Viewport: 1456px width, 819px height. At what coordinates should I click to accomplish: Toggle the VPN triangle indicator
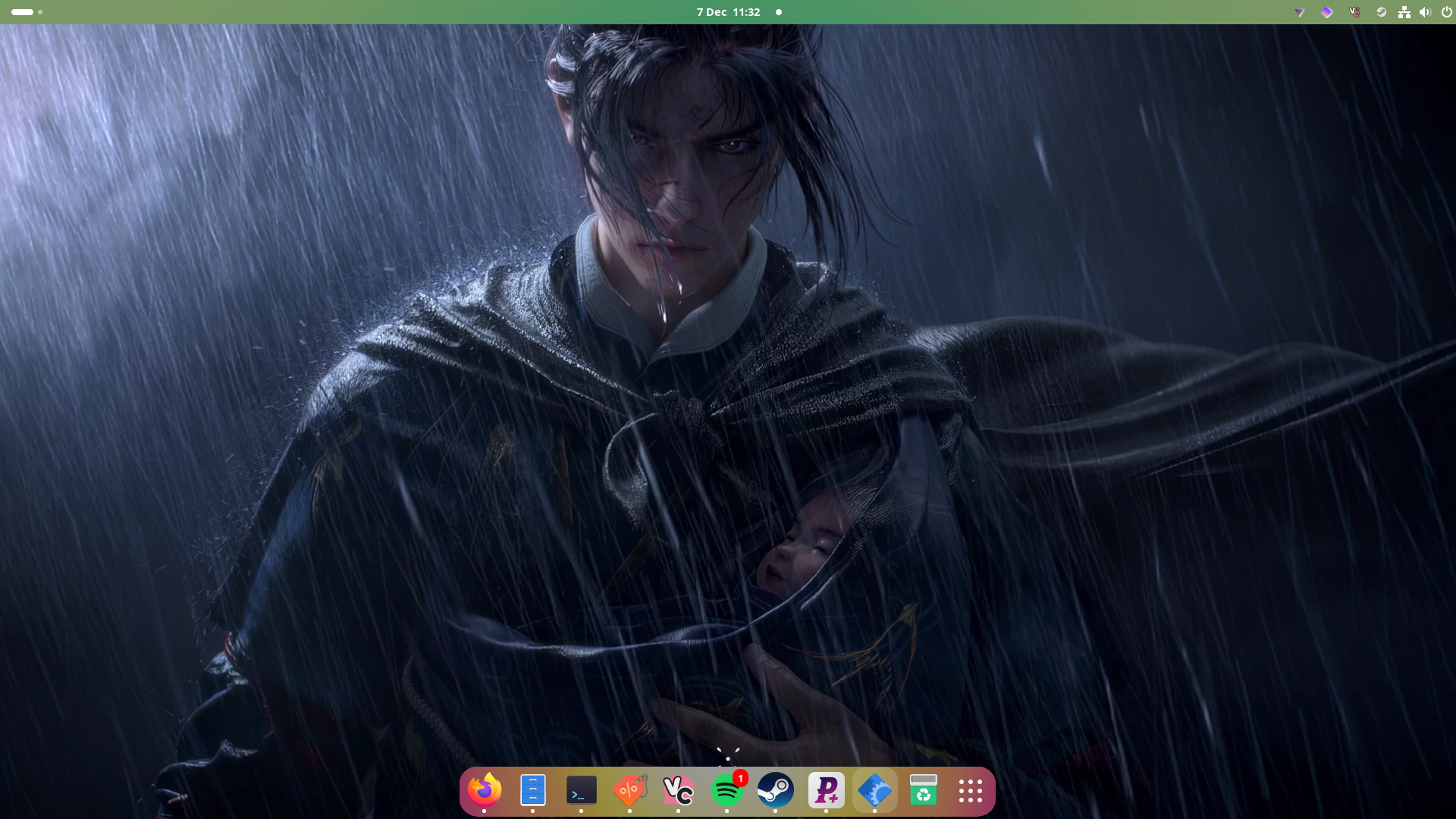[x=1300, y=12]
